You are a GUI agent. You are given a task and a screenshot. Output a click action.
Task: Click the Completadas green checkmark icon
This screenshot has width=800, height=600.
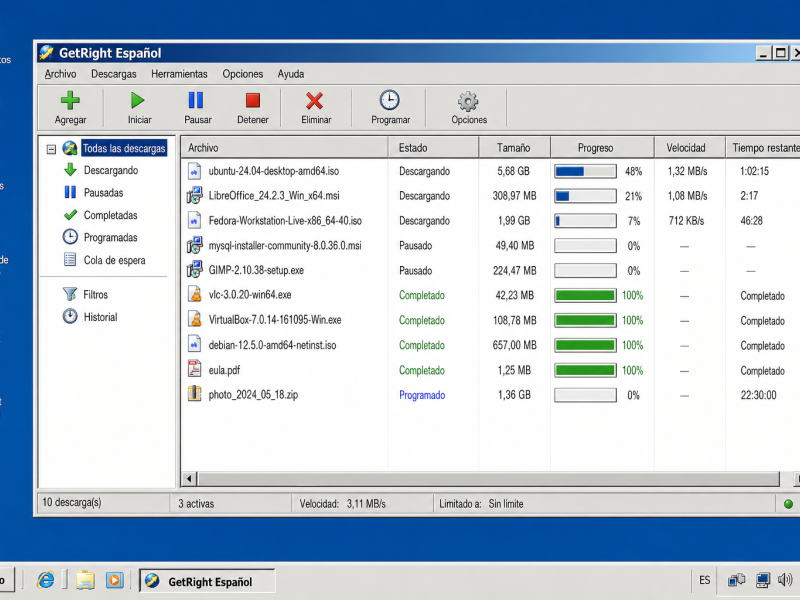coord(70,215)
